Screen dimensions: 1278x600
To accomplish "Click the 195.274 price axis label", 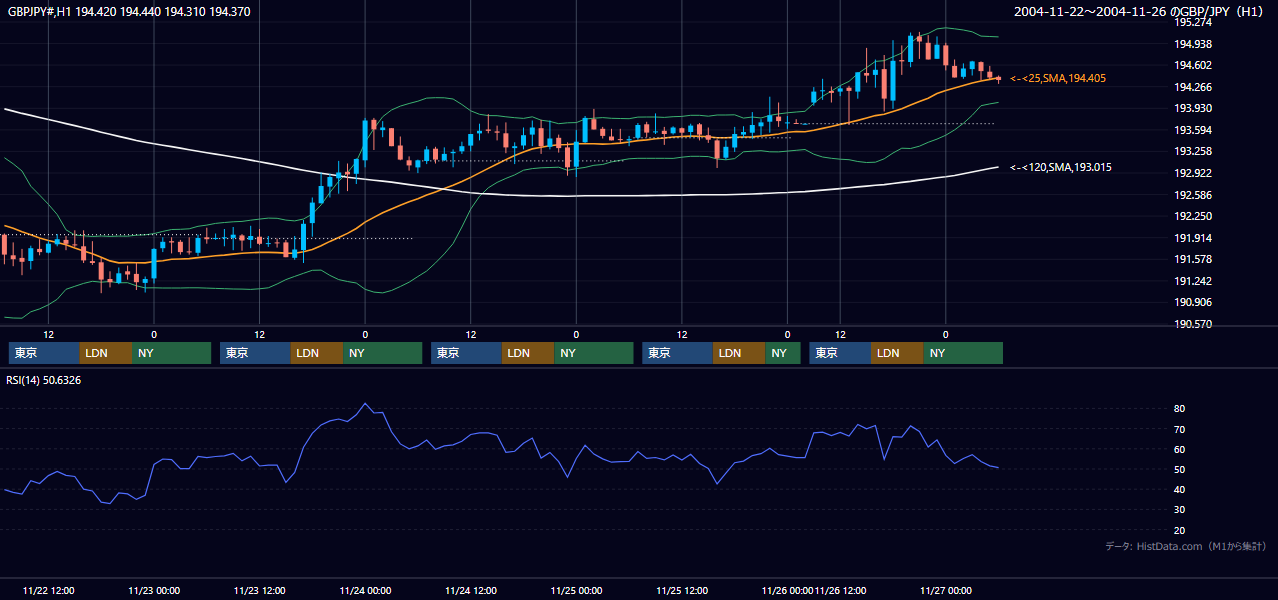I will [x=1194, y=22].
